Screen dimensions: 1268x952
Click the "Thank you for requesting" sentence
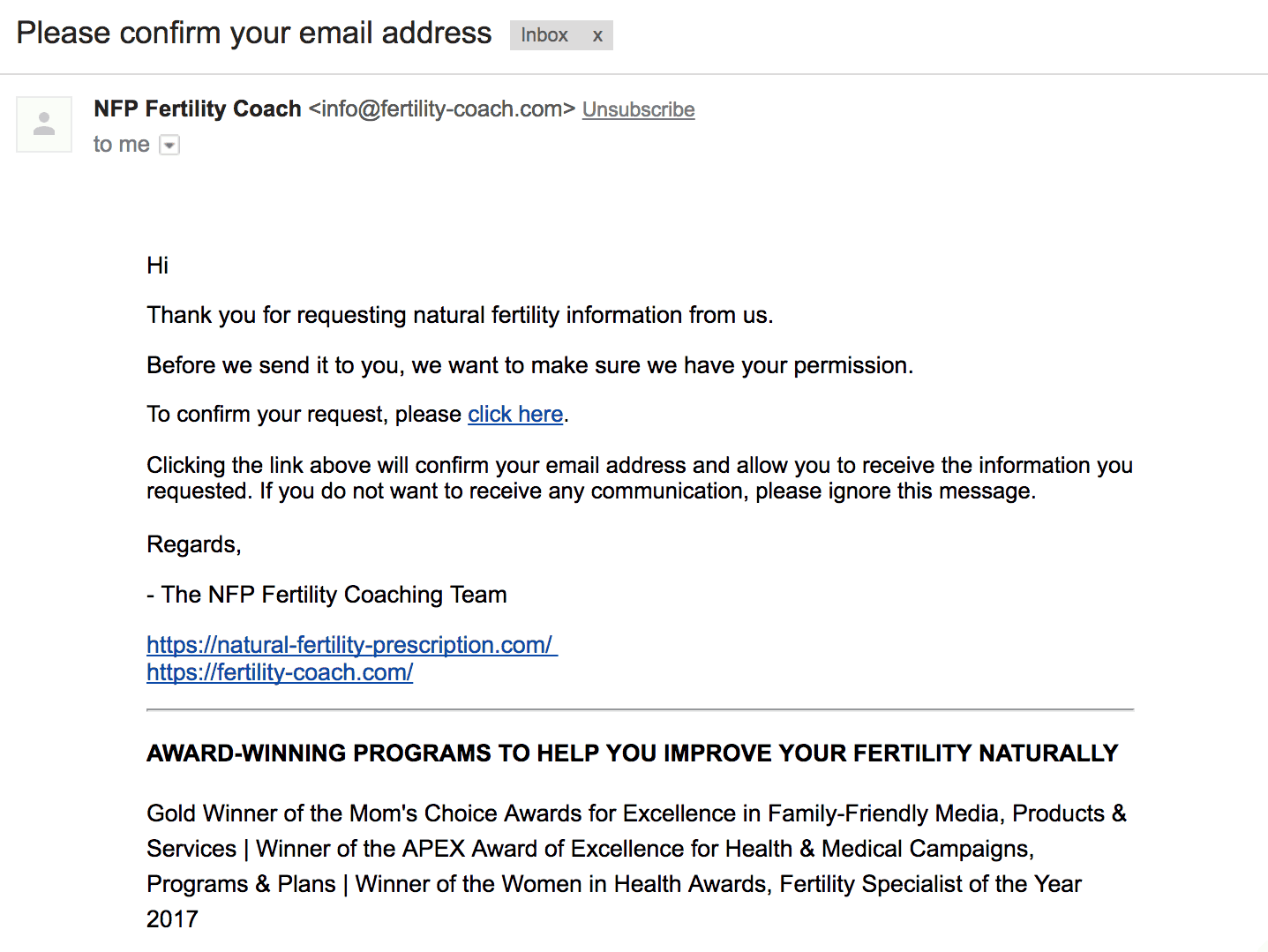coord(460,315)
